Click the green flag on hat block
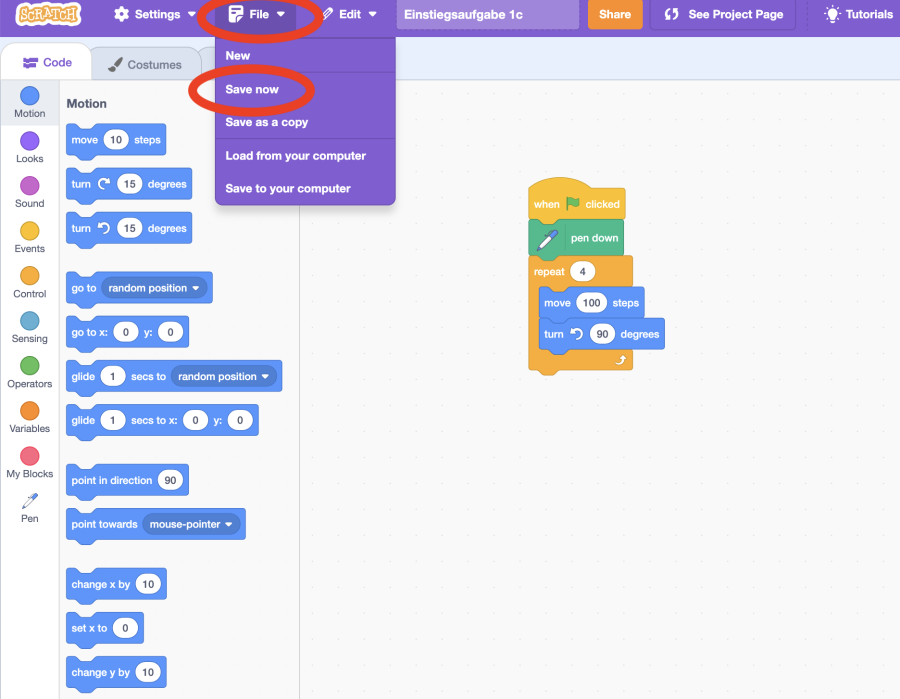 573,203
